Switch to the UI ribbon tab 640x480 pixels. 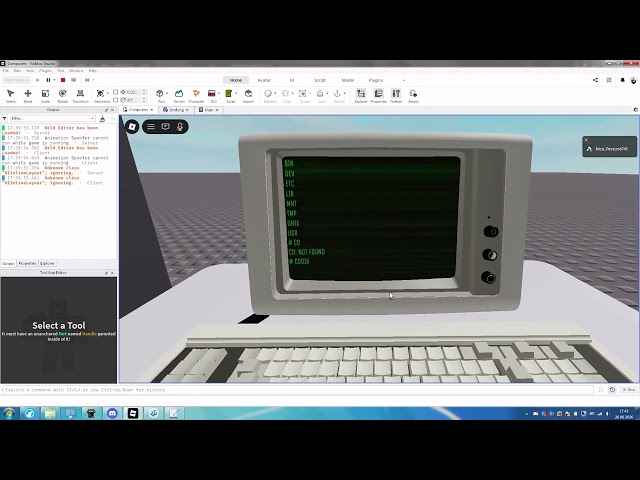(292, 80)
